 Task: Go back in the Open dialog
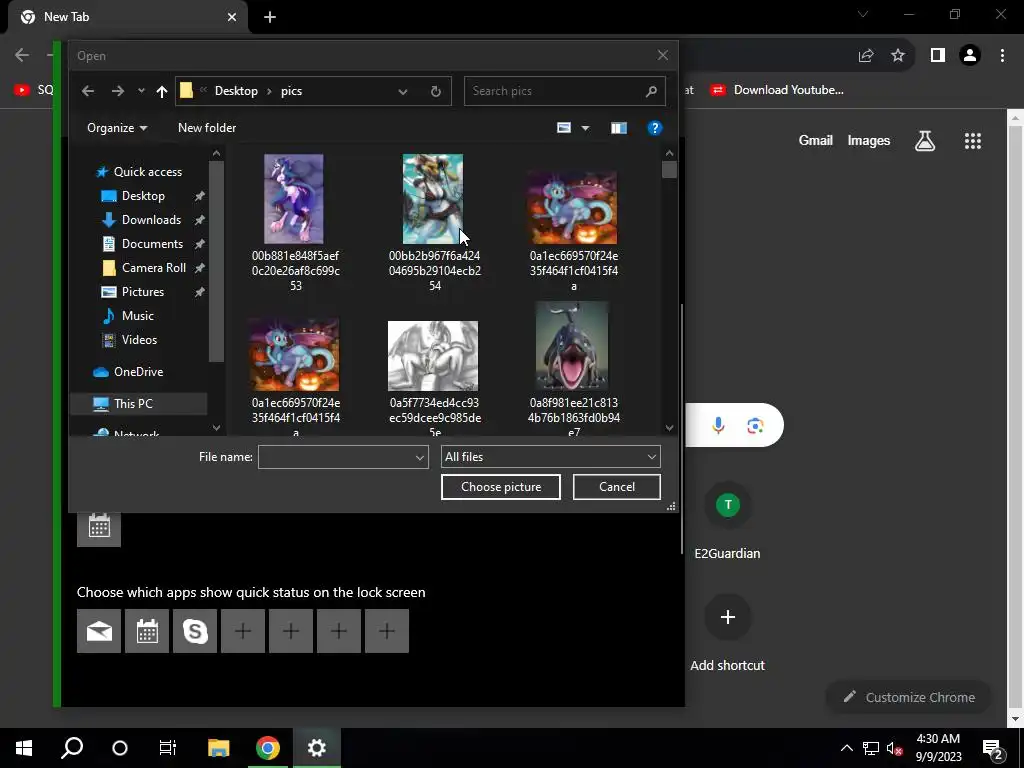[x=88, y=91]
